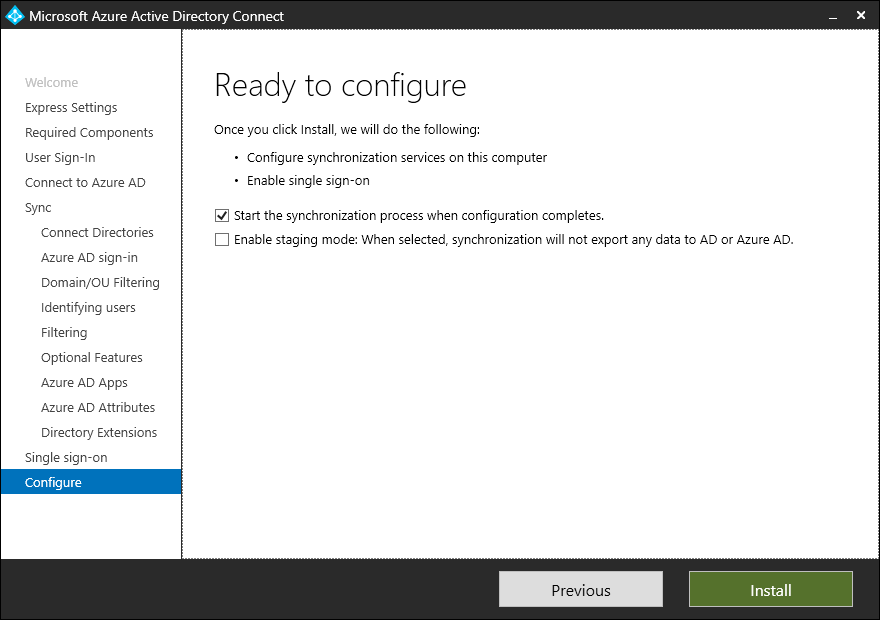
Task: Go to Azure AD Attributes sub-step
Action: point(98,408)
